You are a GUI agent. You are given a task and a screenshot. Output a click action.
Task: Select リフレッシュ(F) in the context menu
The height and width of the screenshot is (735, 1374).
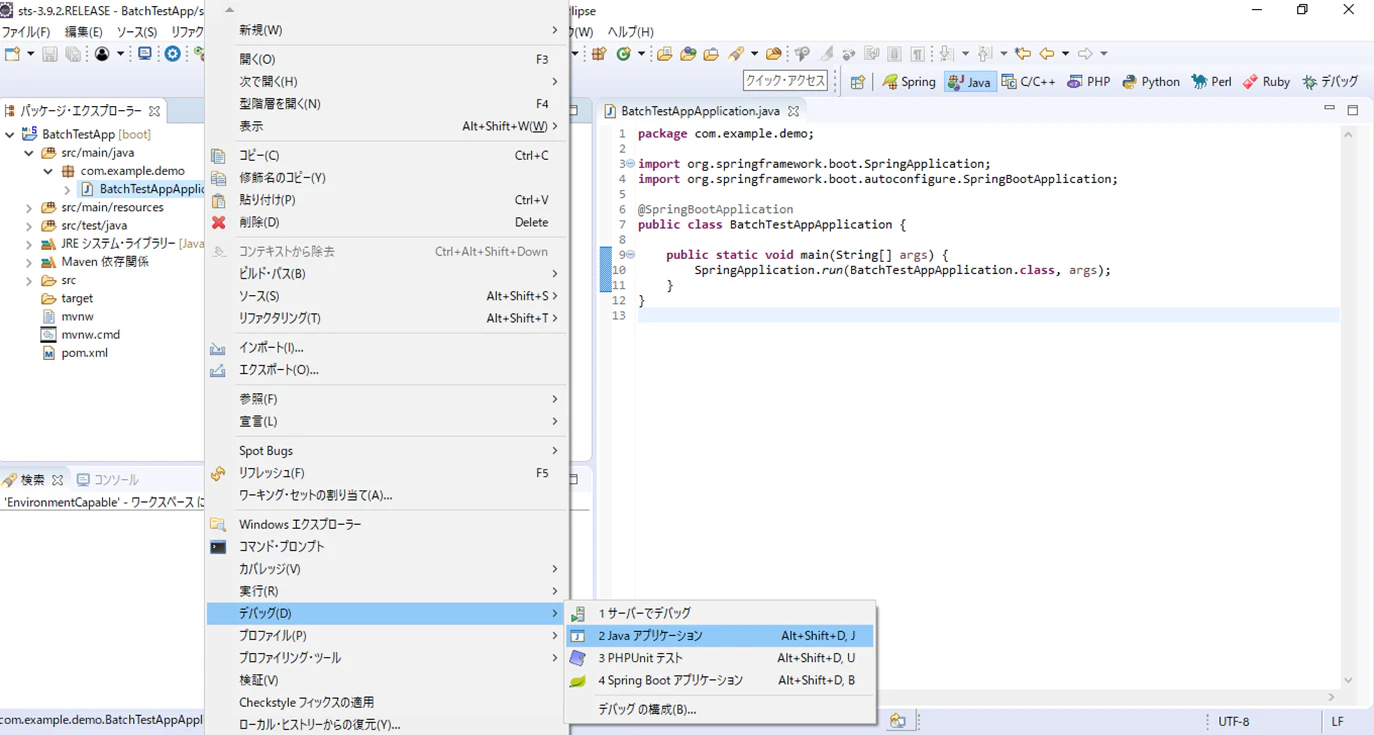386,473
